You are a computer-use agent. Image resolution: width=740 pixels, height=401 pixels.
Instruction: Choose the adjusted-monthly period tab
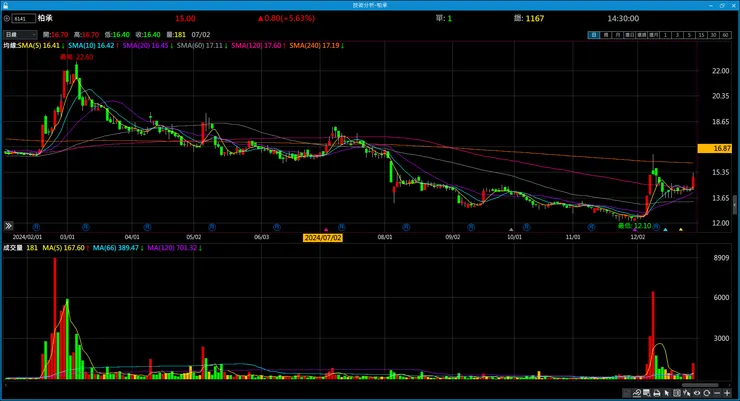point(653,35)
